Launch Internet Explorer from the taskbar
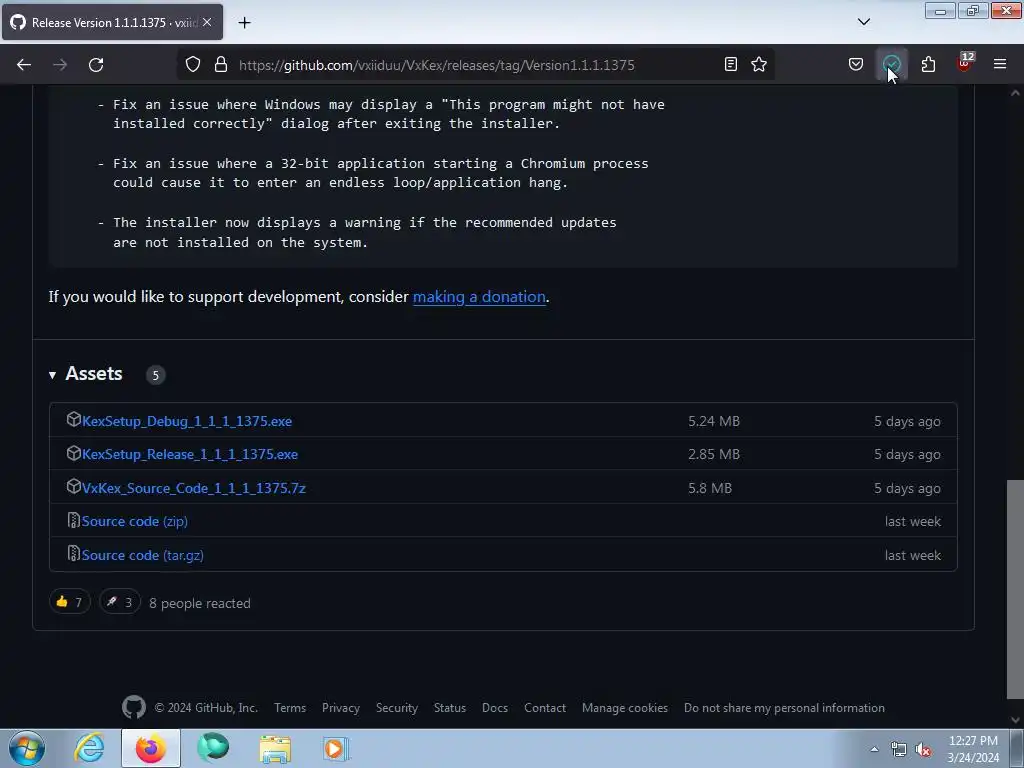Image resolution: width=1024 pixels, height=768 pixels. point(89,748)
